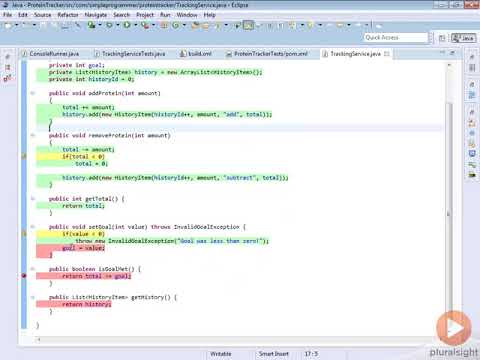Open the Run dropdown arrow
The height and width of the screenshot is (360, 480).
pyautogui.click(x=135, y=25)
